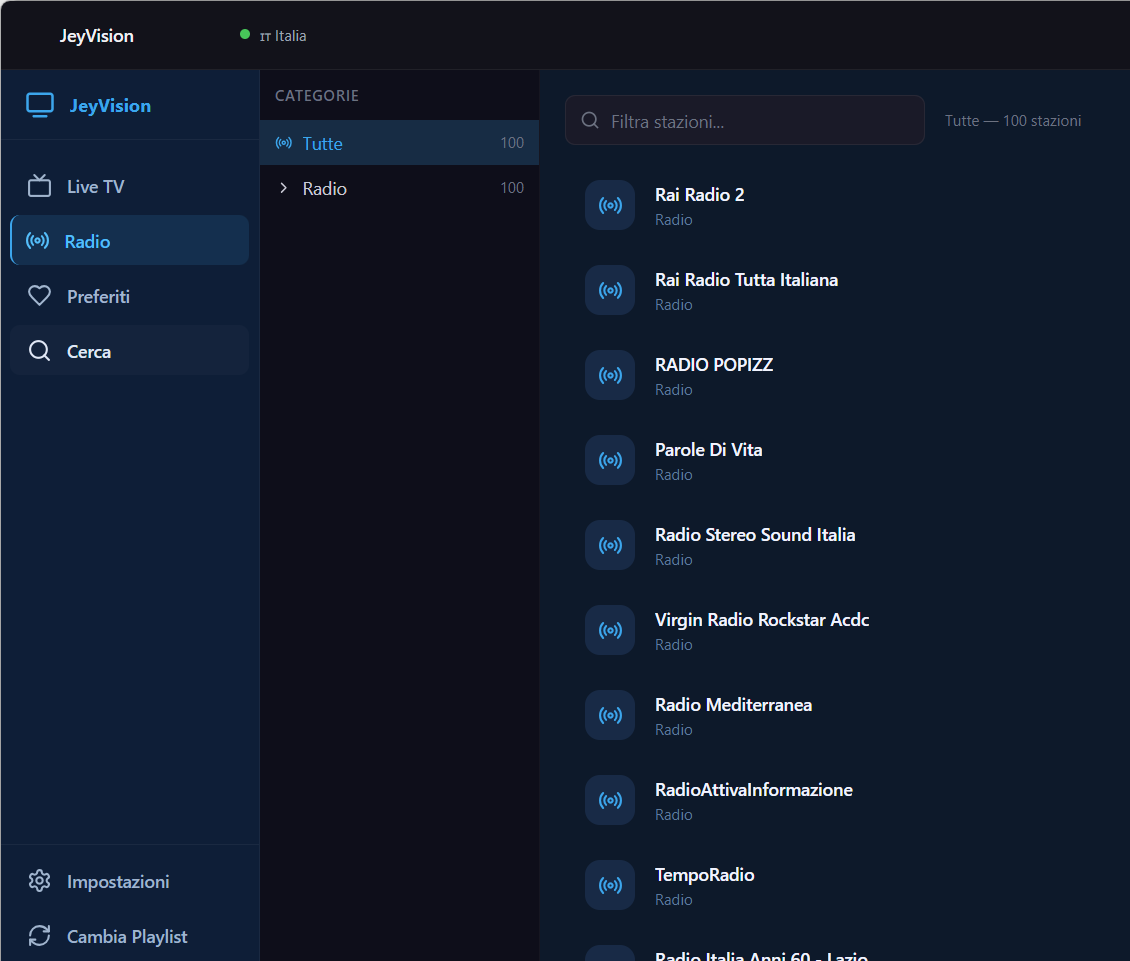
Task: Open Impostazioni settings
Action: pyautogui.click(x=130, y=881)
